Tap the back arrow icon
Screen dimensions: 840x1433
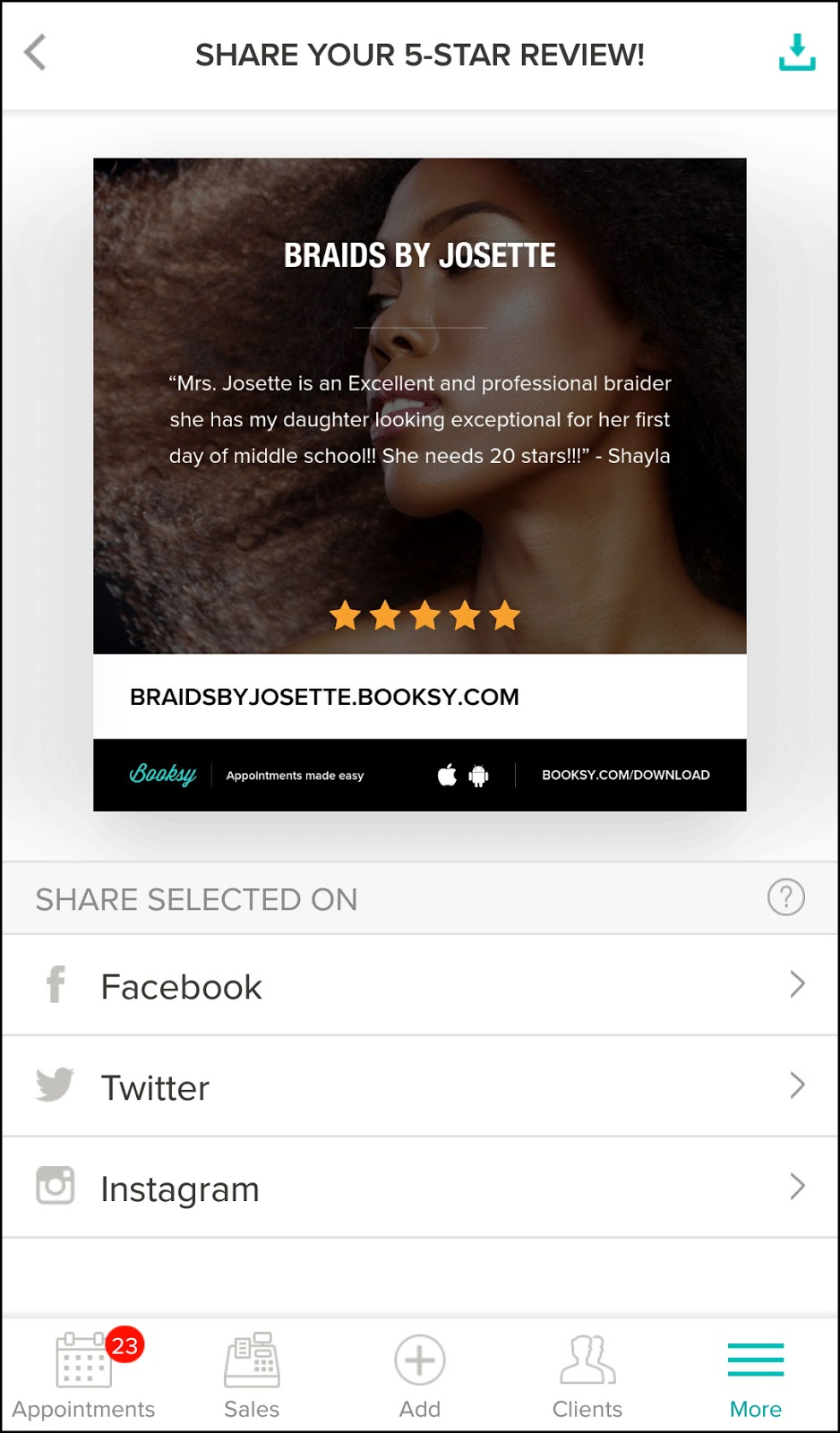tap(35, 53)
